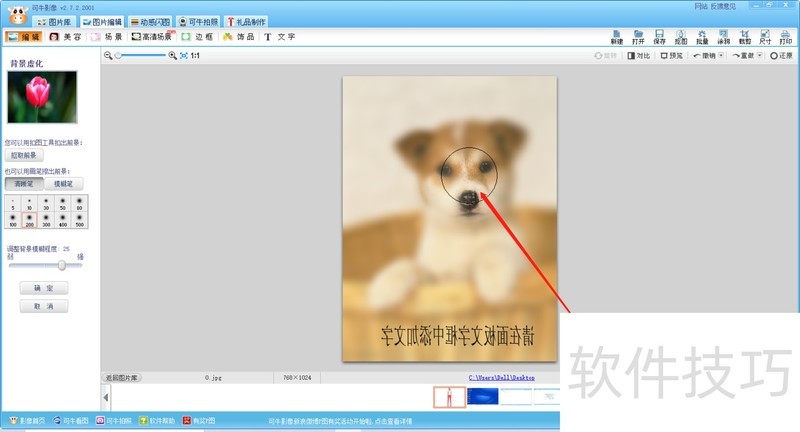
Task: Open 可牛拍照 in the bottom bar
Action: point(114,421)
